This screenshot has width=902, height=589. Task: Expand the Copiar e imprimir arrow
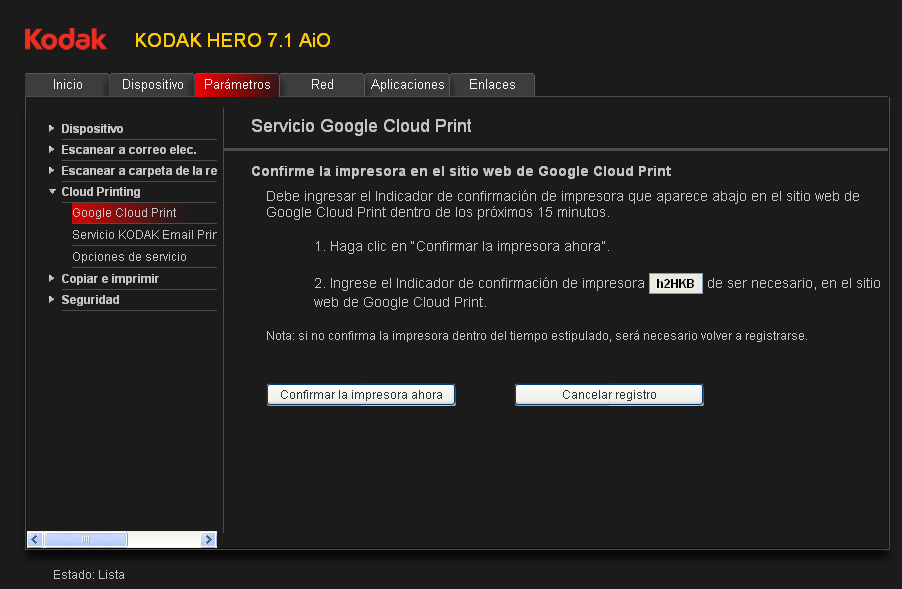(52, 278)
